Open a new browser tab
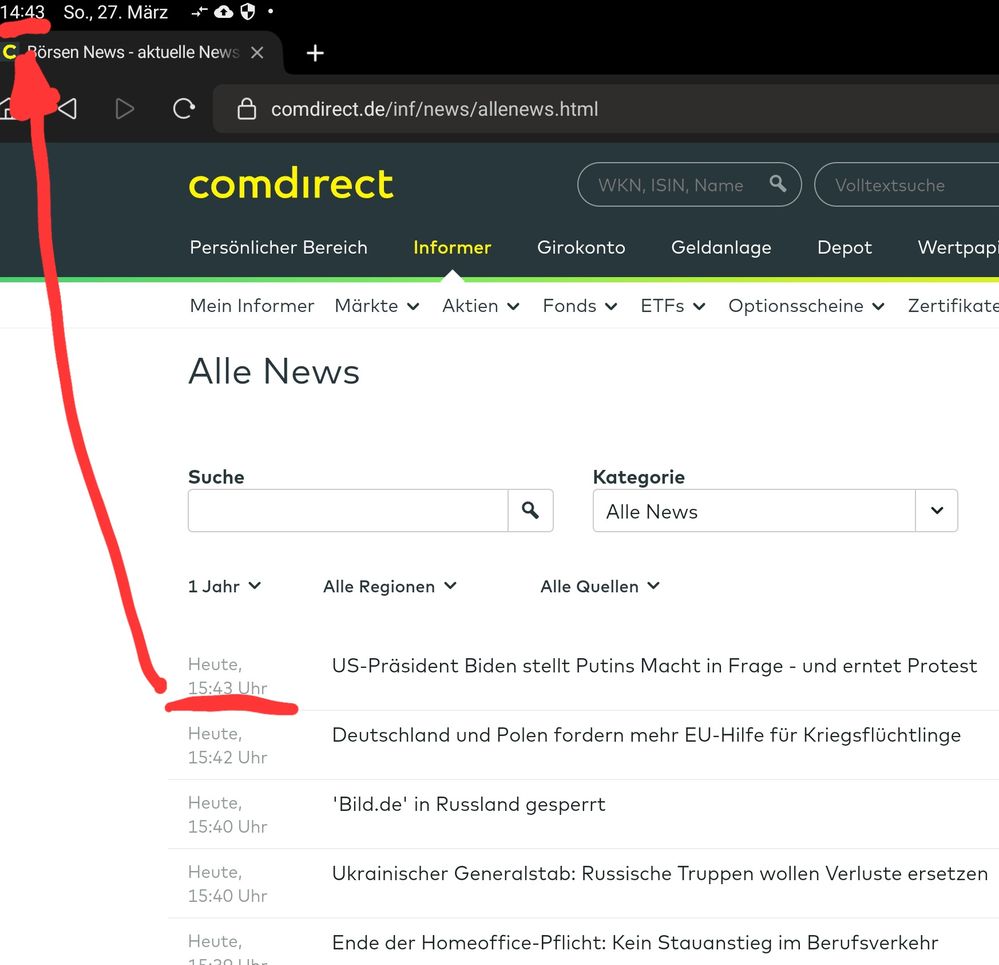999x965 pixels. pos(315,53)
